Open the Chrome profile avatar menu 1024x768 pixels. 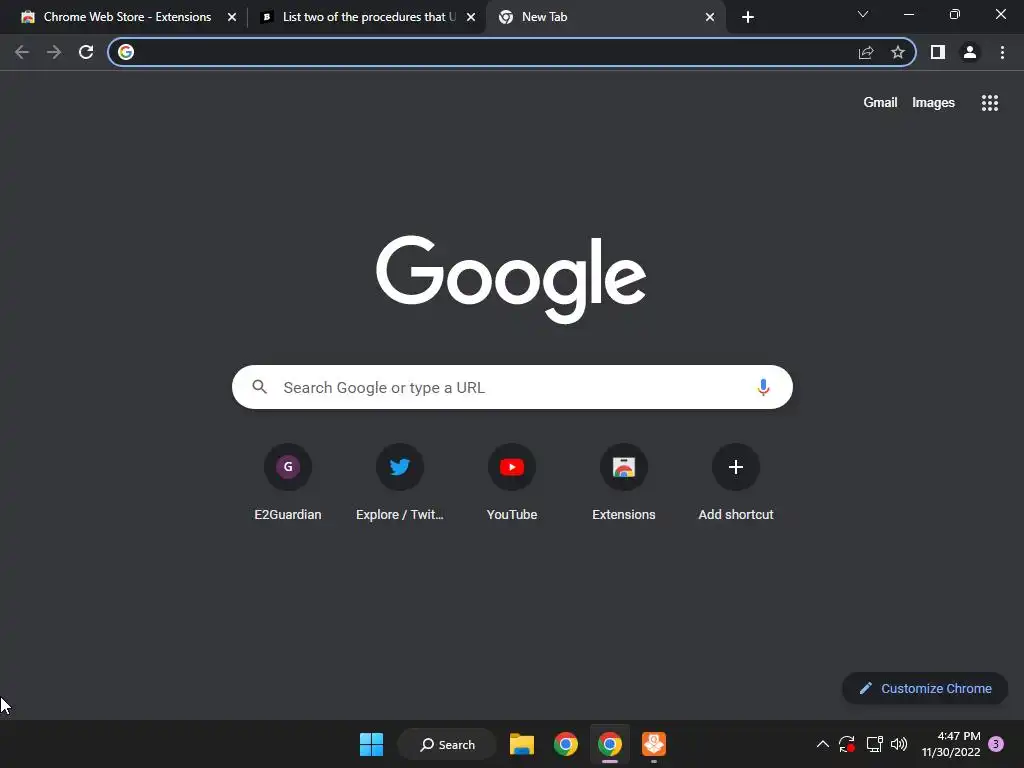pyautogui.click(x=970, y=52)
